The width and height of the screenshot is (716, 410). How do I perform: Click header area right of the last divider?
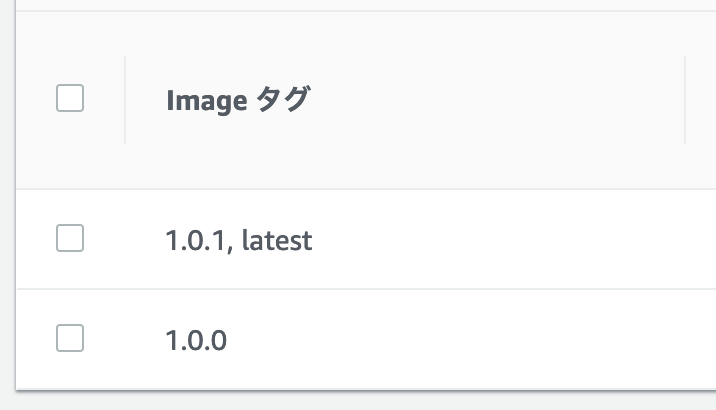(702, 100)
